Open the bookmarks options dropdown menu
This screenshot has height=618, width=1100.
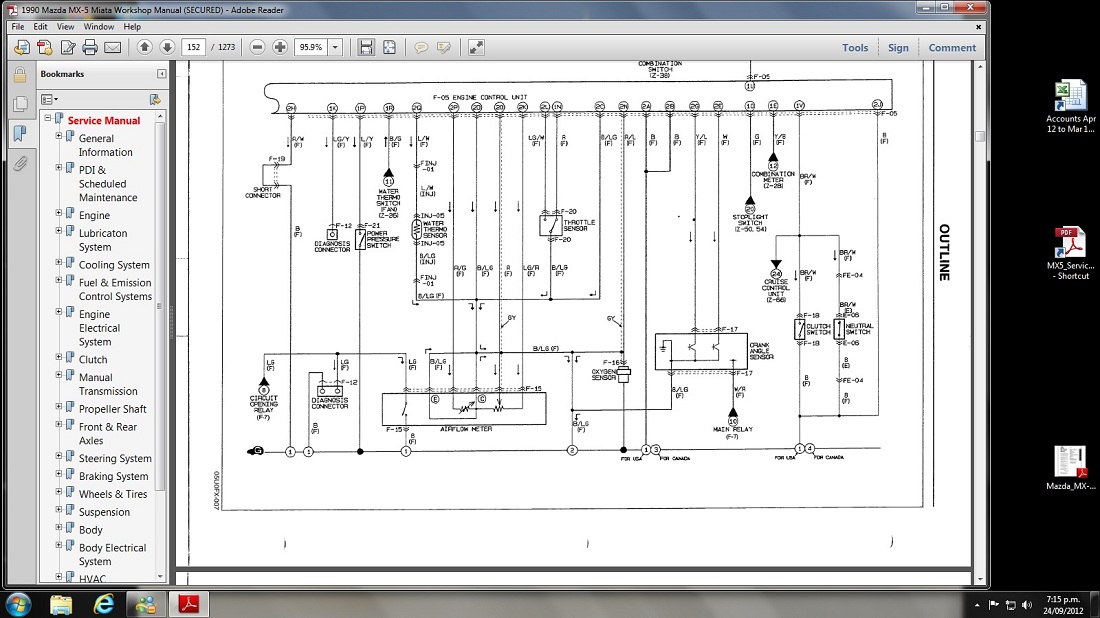[x=49, y=100]
